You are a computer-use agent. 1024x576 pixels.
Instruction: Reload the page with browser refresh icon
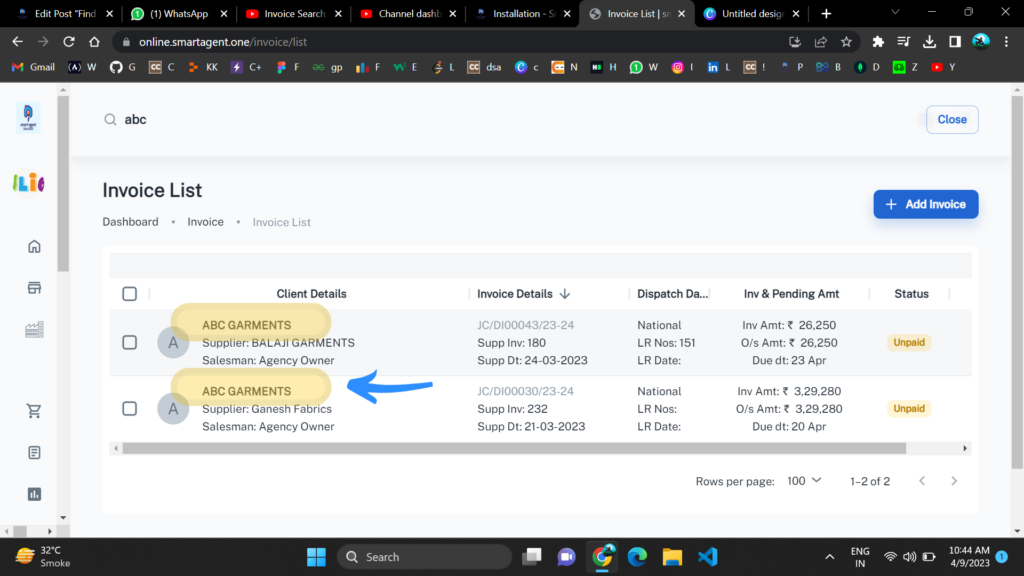coord(69,42)
